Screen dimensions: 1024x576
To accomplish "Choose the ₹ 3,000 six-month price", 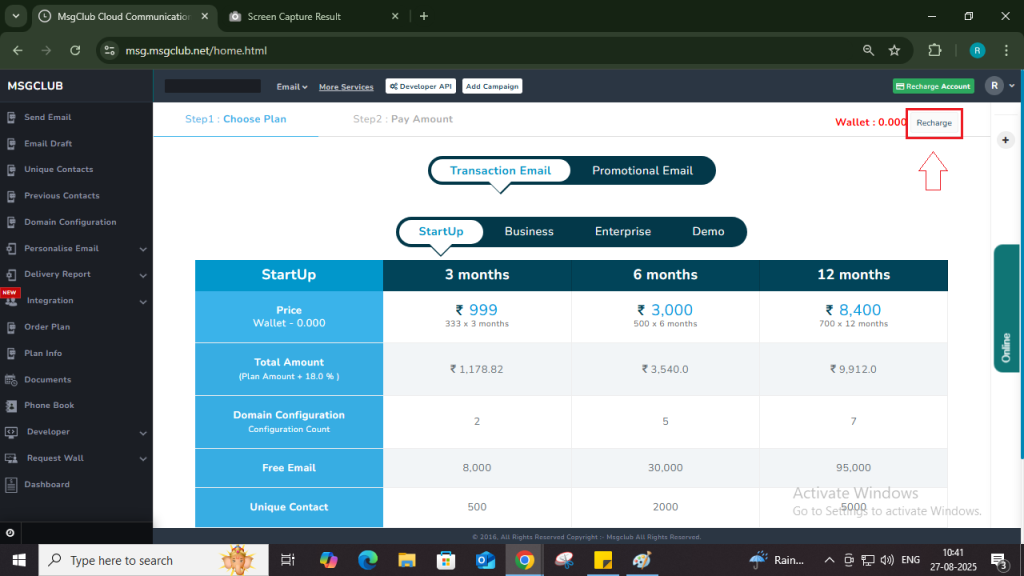I will pyautogui.click(x=665, y=310).
